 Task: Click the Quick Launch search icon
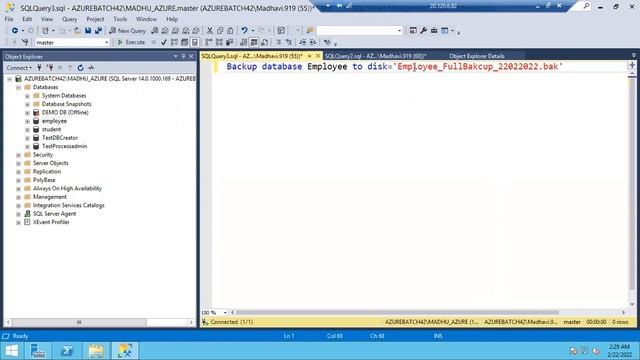[x=586, y=6]
